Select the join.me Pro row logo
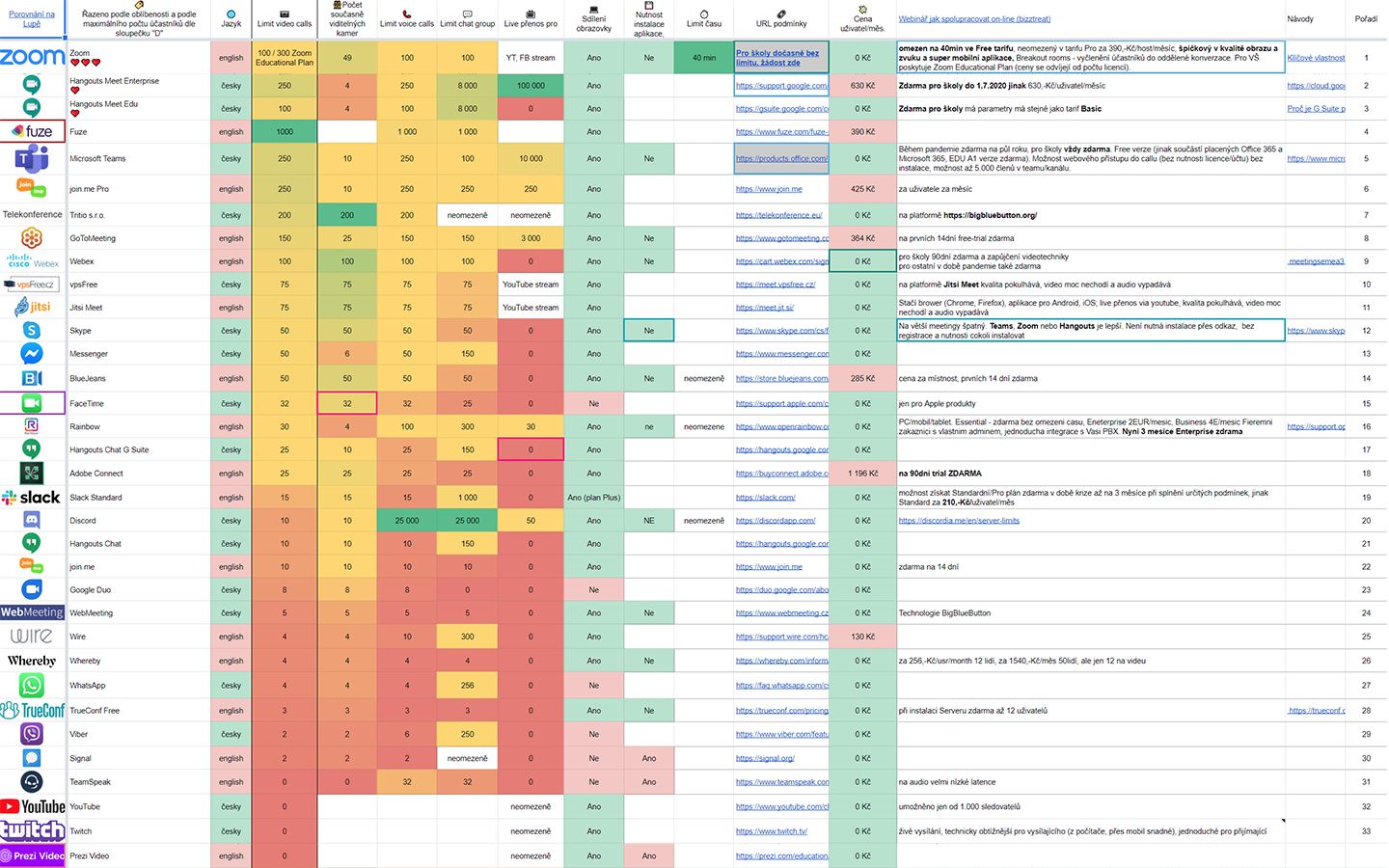The width and height of the screenshot is (1389, 868). pyautogui.click(x=32, y=188)
